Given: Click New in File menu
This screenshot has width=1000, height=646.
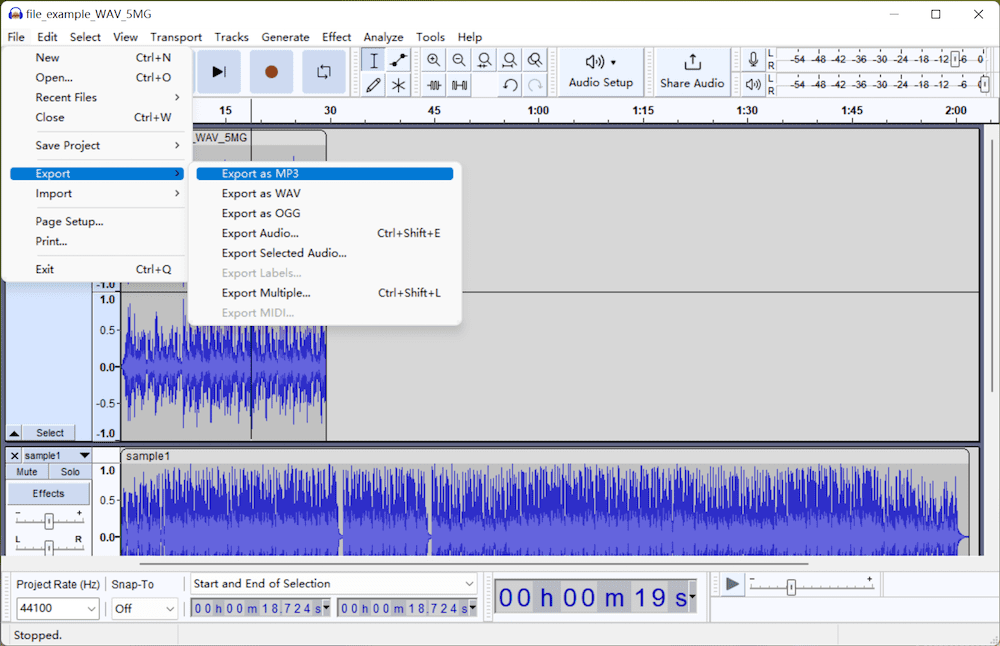Looking at the screenshot, I should pyautogui.click(x=97, y=57).
